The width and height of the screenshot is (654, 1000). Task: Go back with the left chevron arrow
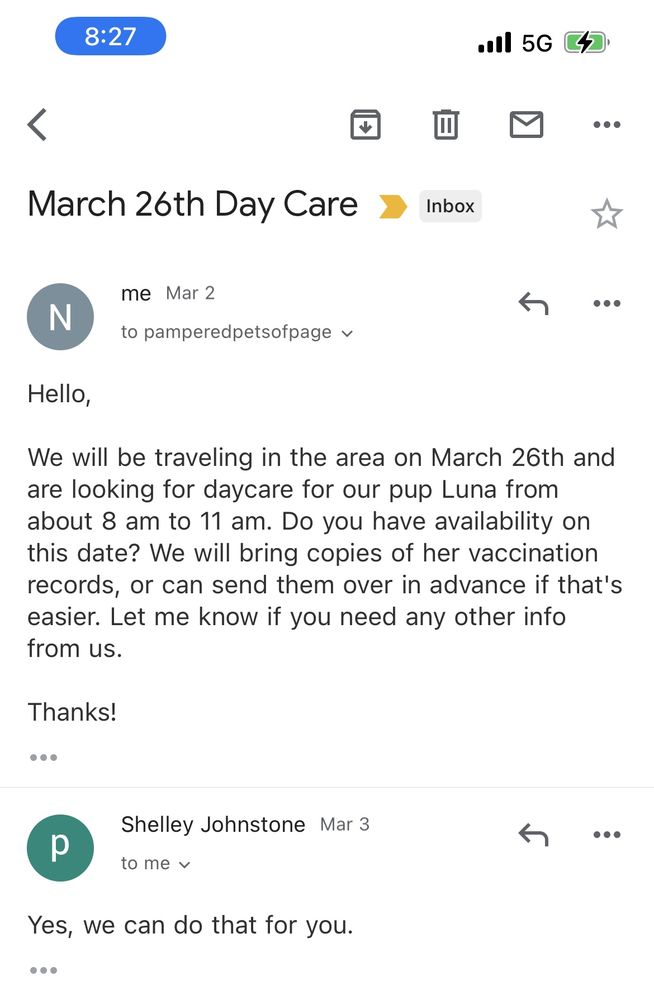click(x=38, y=125)
